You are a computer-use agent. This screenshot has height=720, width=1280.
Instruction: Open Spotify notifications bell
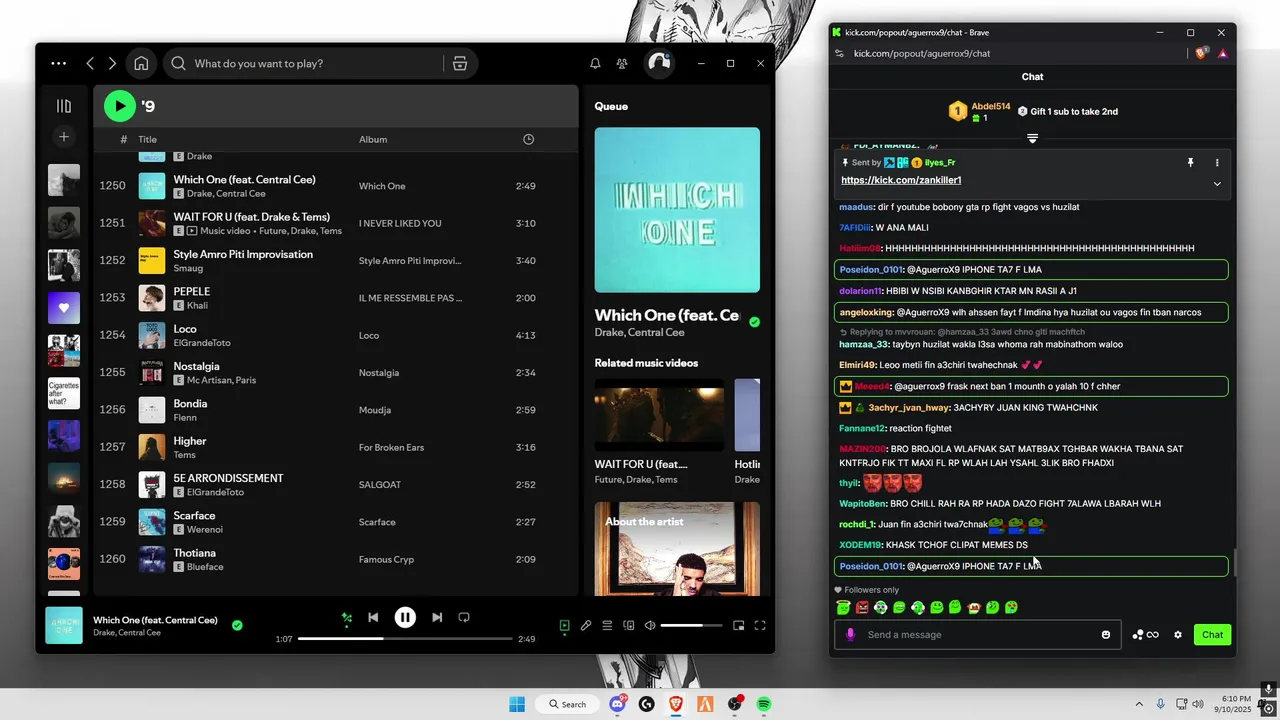click(x=595, y=63)
